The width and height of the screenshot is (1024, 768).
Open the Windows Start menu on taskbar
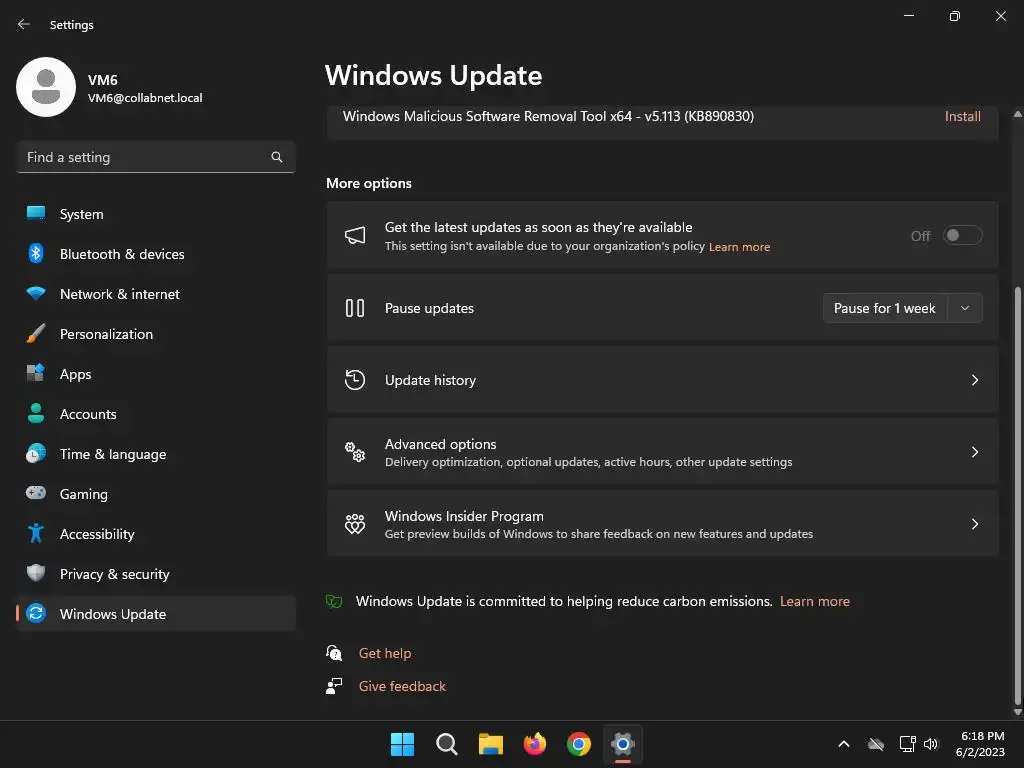[x=402, y=744]
